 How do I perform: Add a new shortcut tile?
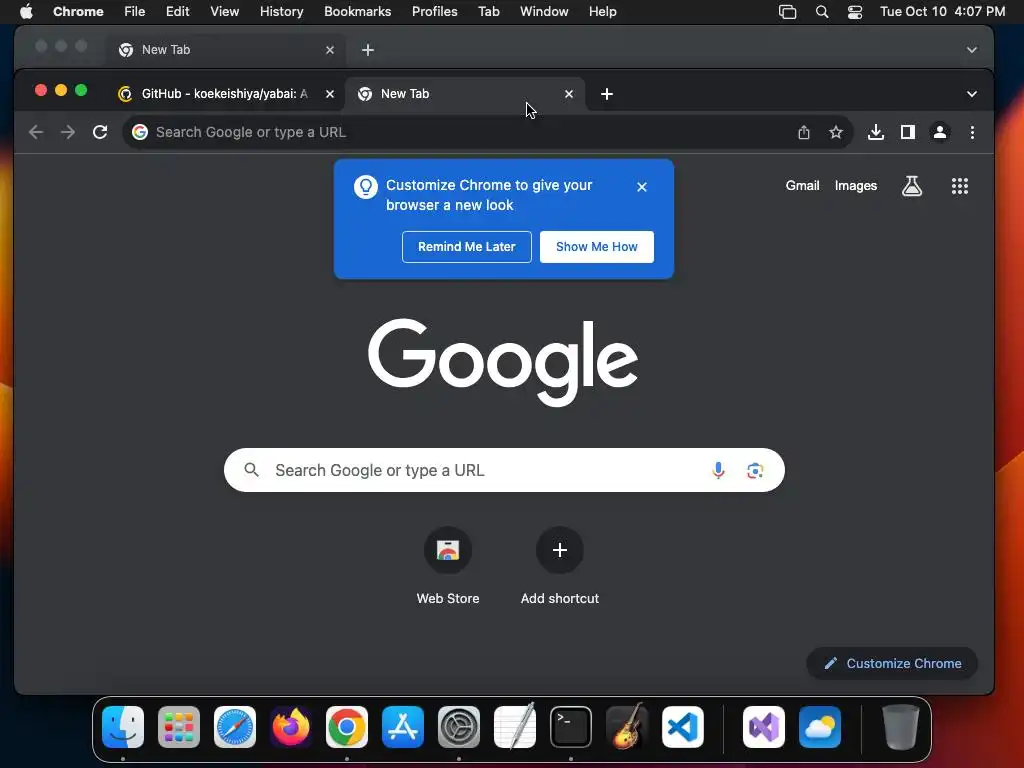click(560, 566)
